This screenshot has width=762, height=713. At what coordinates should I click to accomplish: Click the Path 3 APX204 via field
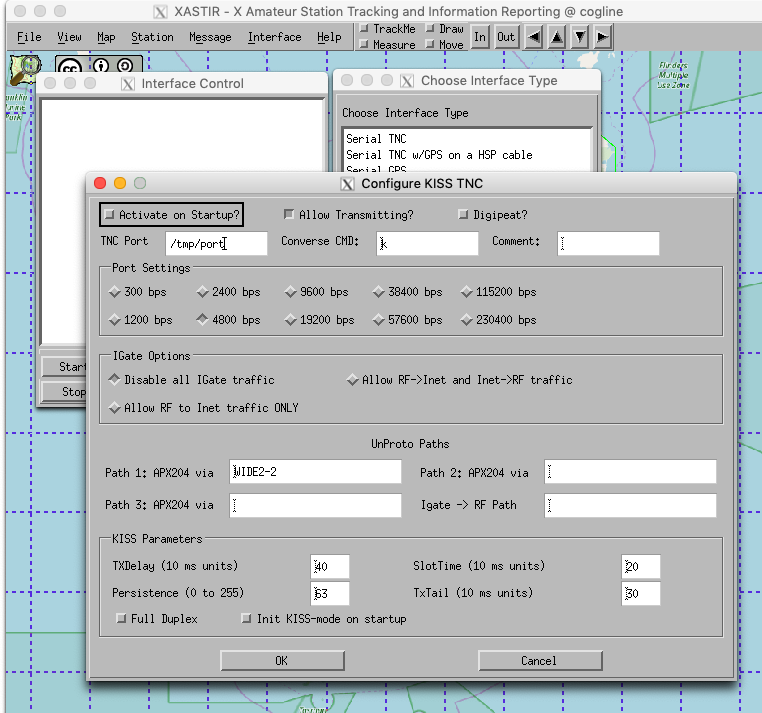(x=315, y=505)
